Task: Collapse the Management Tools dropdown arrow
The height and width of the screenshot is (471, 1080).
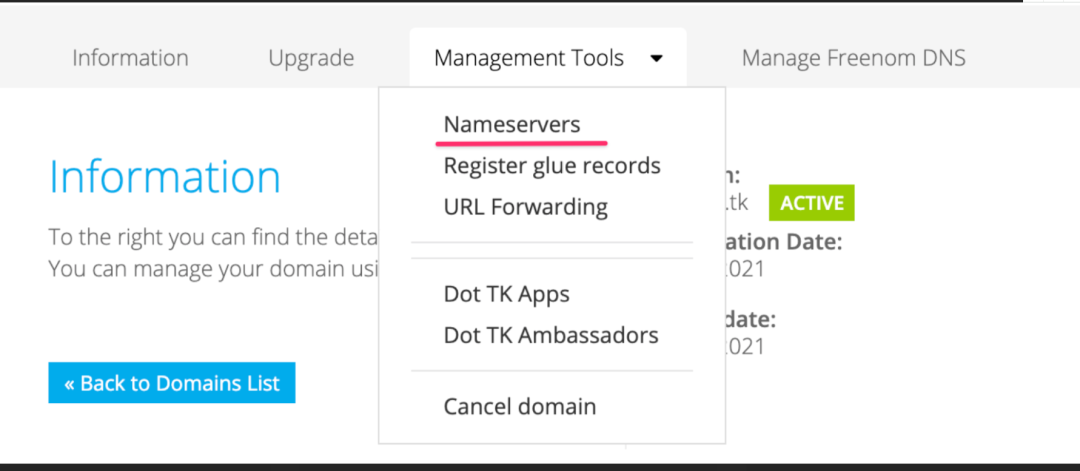Action: point(656,59)
